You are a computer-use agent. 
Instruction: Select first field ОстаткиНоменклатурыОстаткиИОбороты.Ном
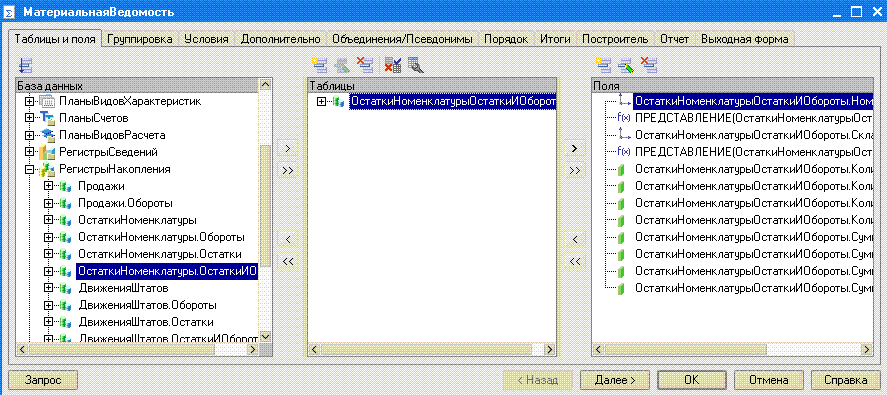pos(753,101)
